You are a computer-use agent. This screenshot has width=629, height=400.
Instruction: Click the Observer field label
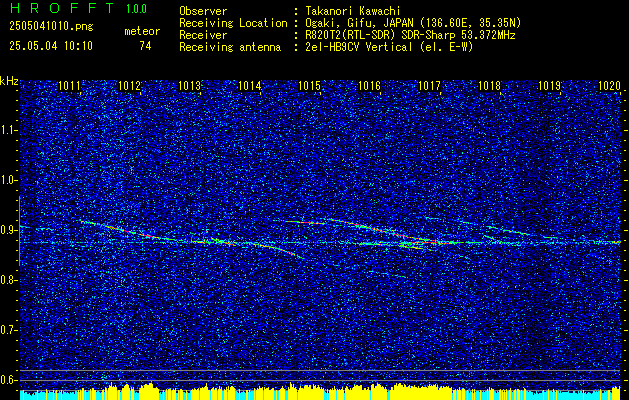click(203, 11)
